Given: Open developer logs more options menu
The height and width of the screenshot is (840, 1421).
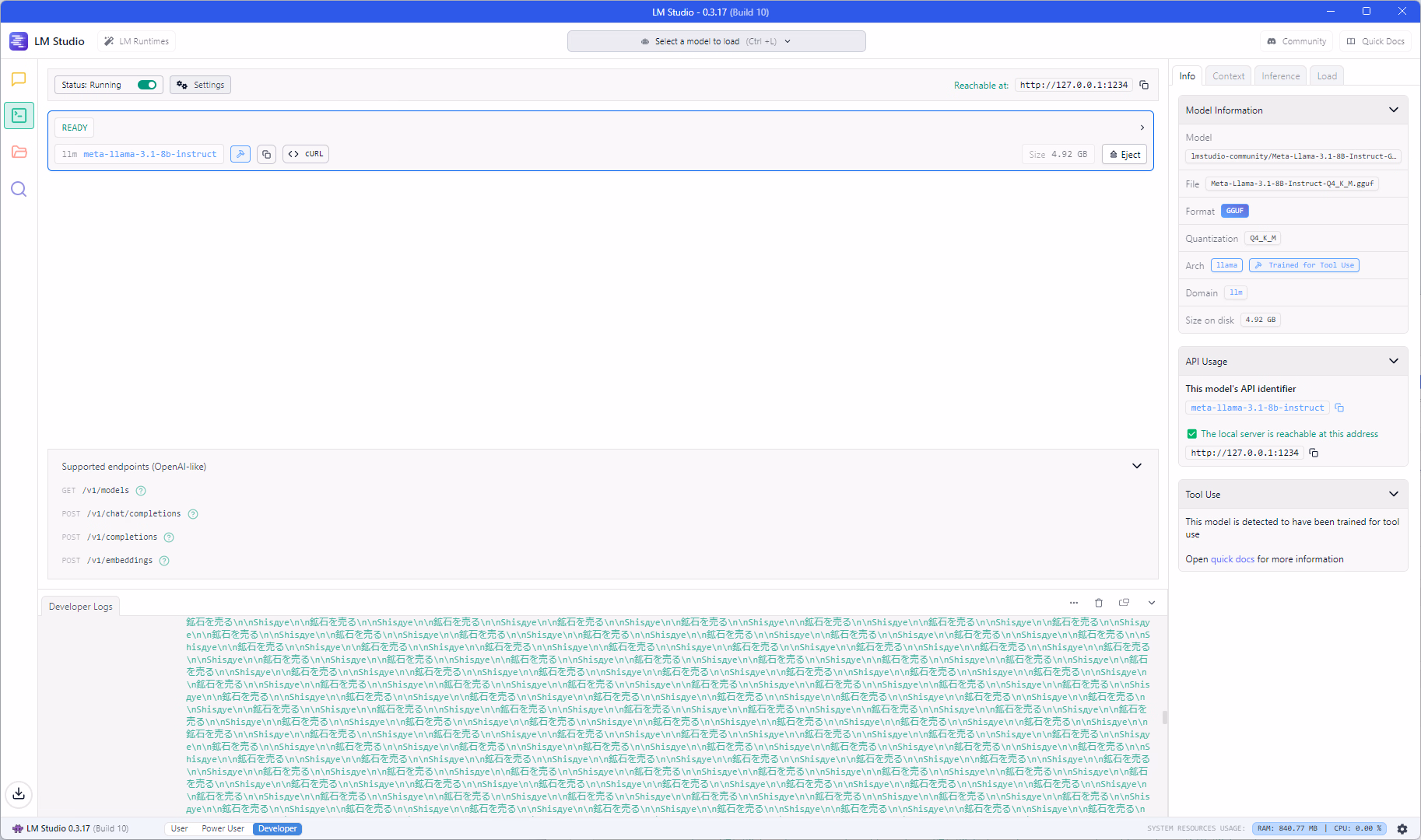Looking at the screenshot, I should pyautogui.click(x=1074, y=603).
